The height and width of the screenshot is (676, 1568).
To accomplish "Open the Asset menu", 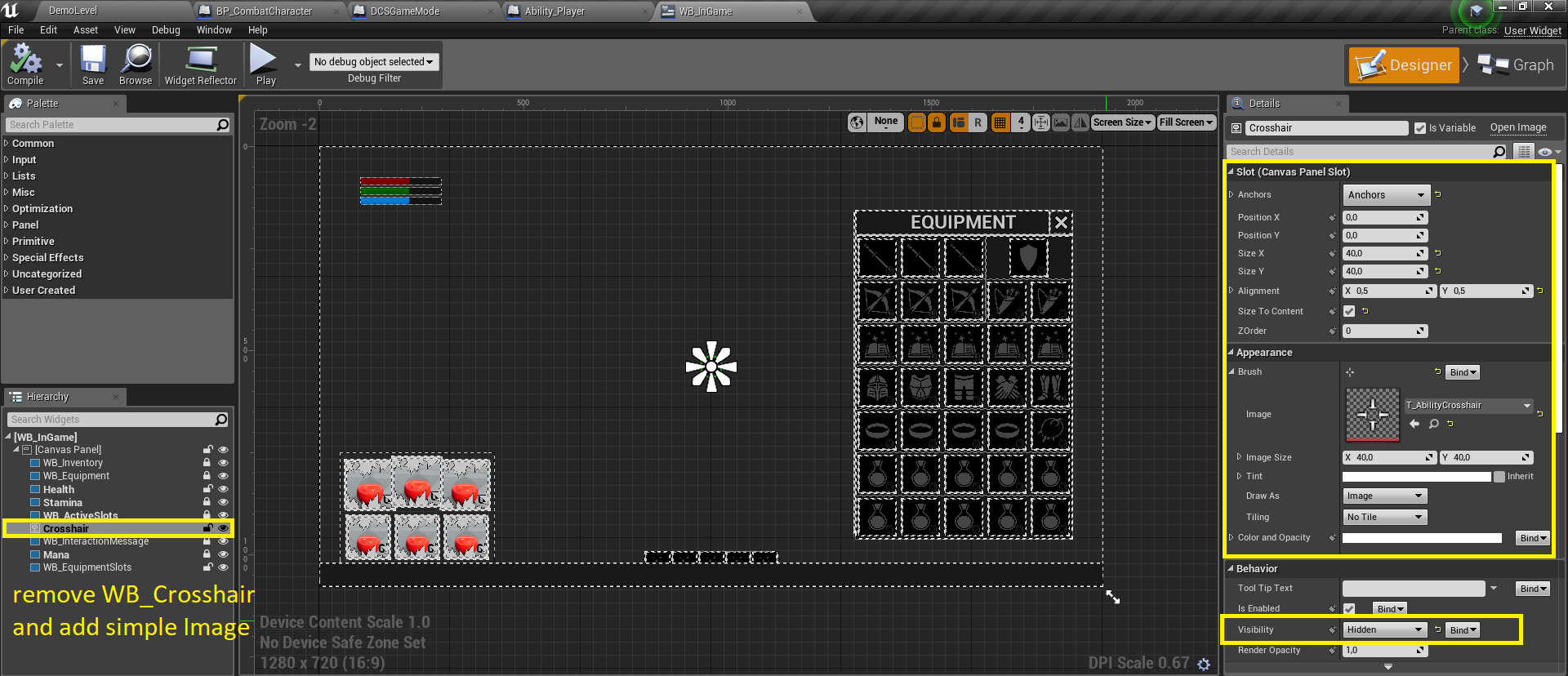I will tap(85, 30).
